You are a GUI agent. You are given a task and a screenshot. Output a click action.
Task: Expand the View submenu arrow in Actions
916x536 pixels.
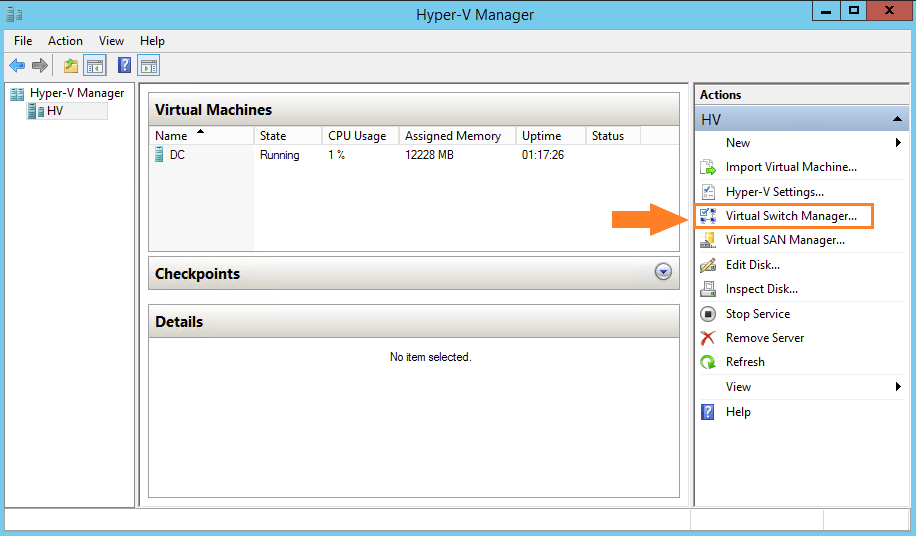click(898, 387)
